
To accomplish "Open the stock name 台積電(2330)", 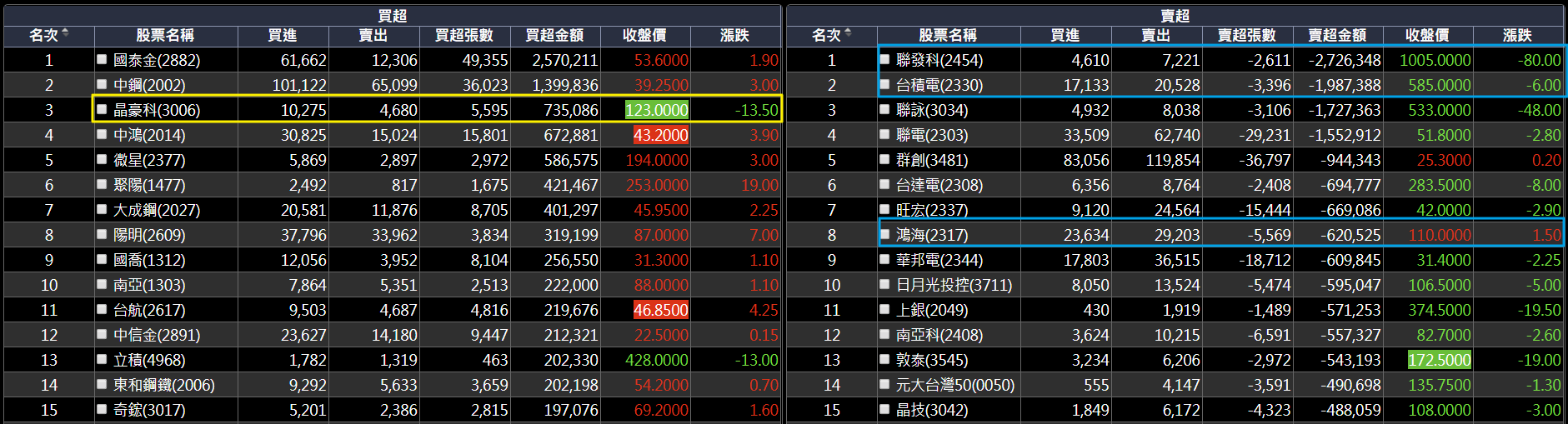I will click(939, 85).
